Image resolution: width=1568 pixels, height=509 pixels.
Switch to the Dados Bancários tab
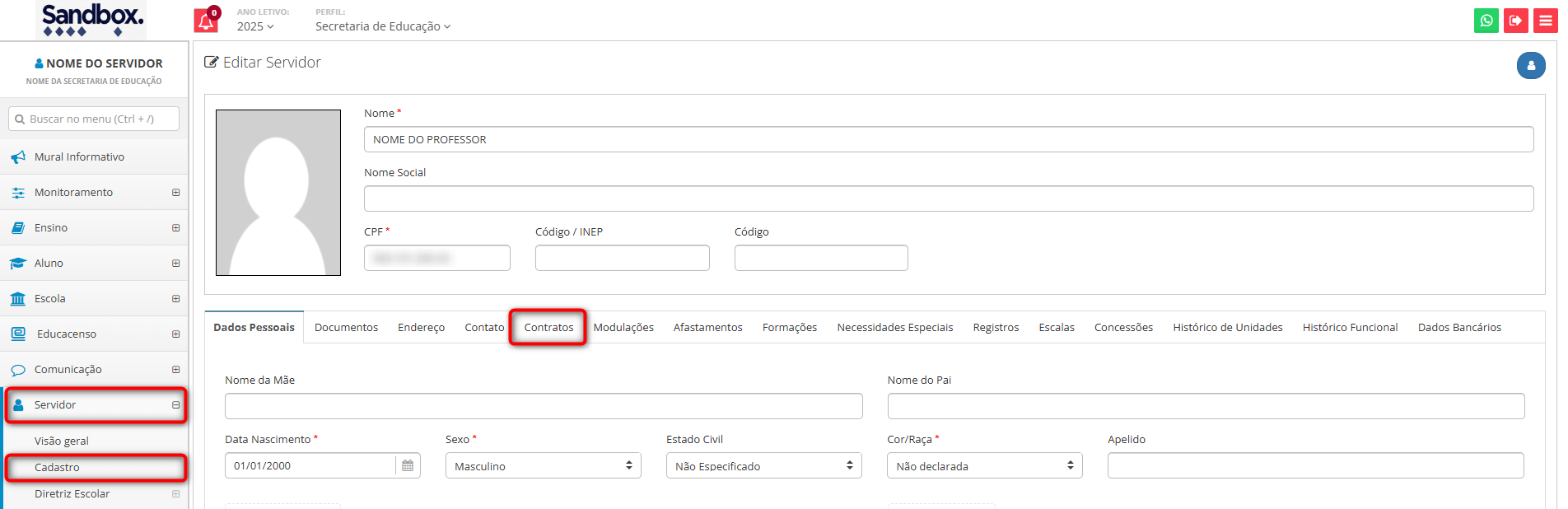[x=1458, y=328]
